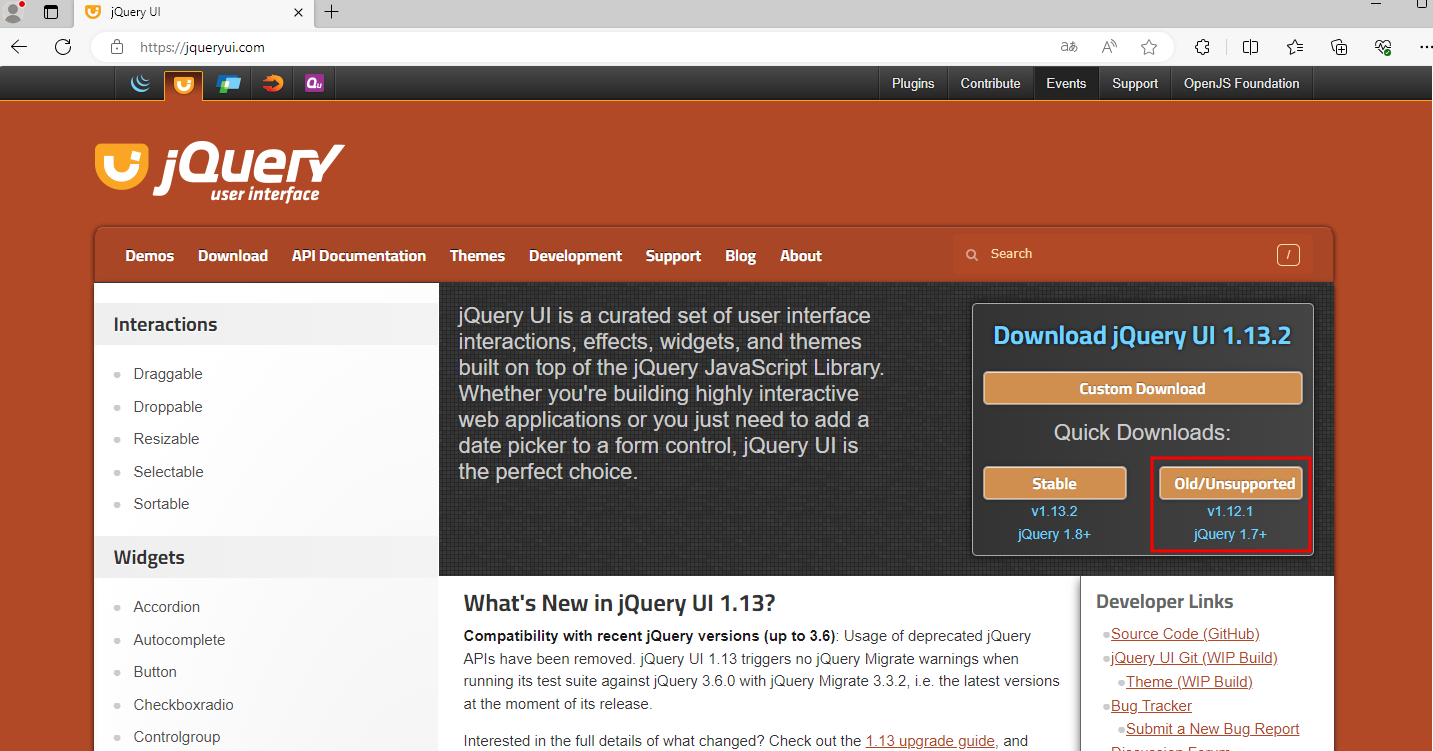Open jQuery UI Git (WIP Build) link

point(1194,658)
